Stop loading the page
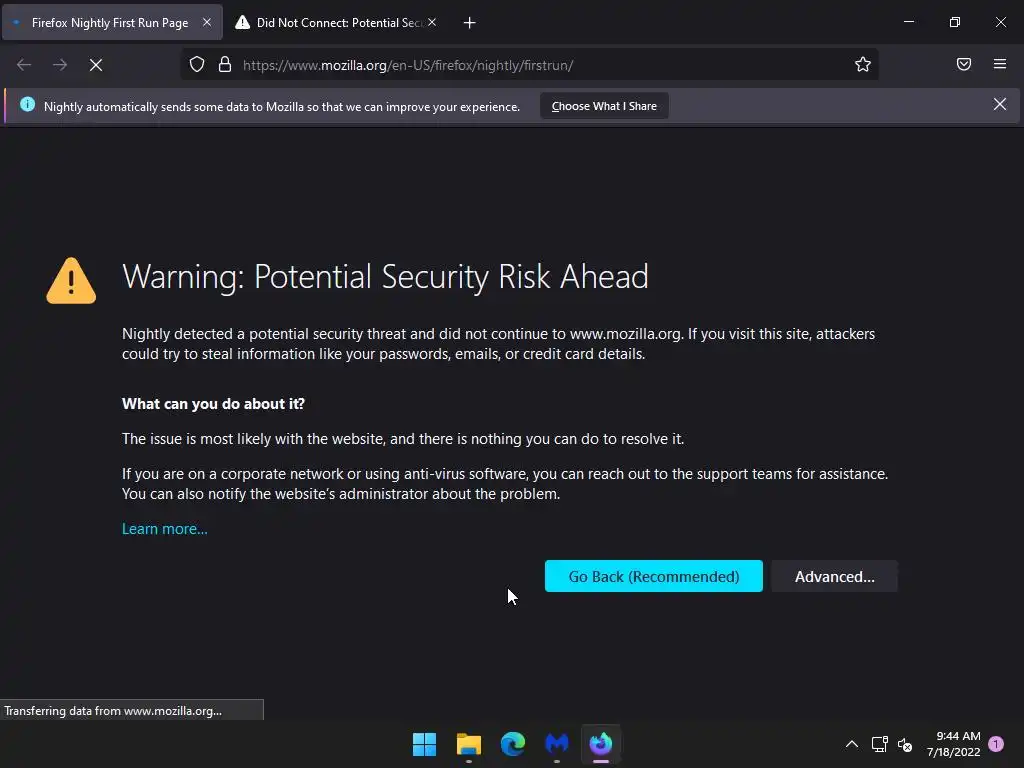This screenshot has height=768, width=1024. (x=96, y=65)
